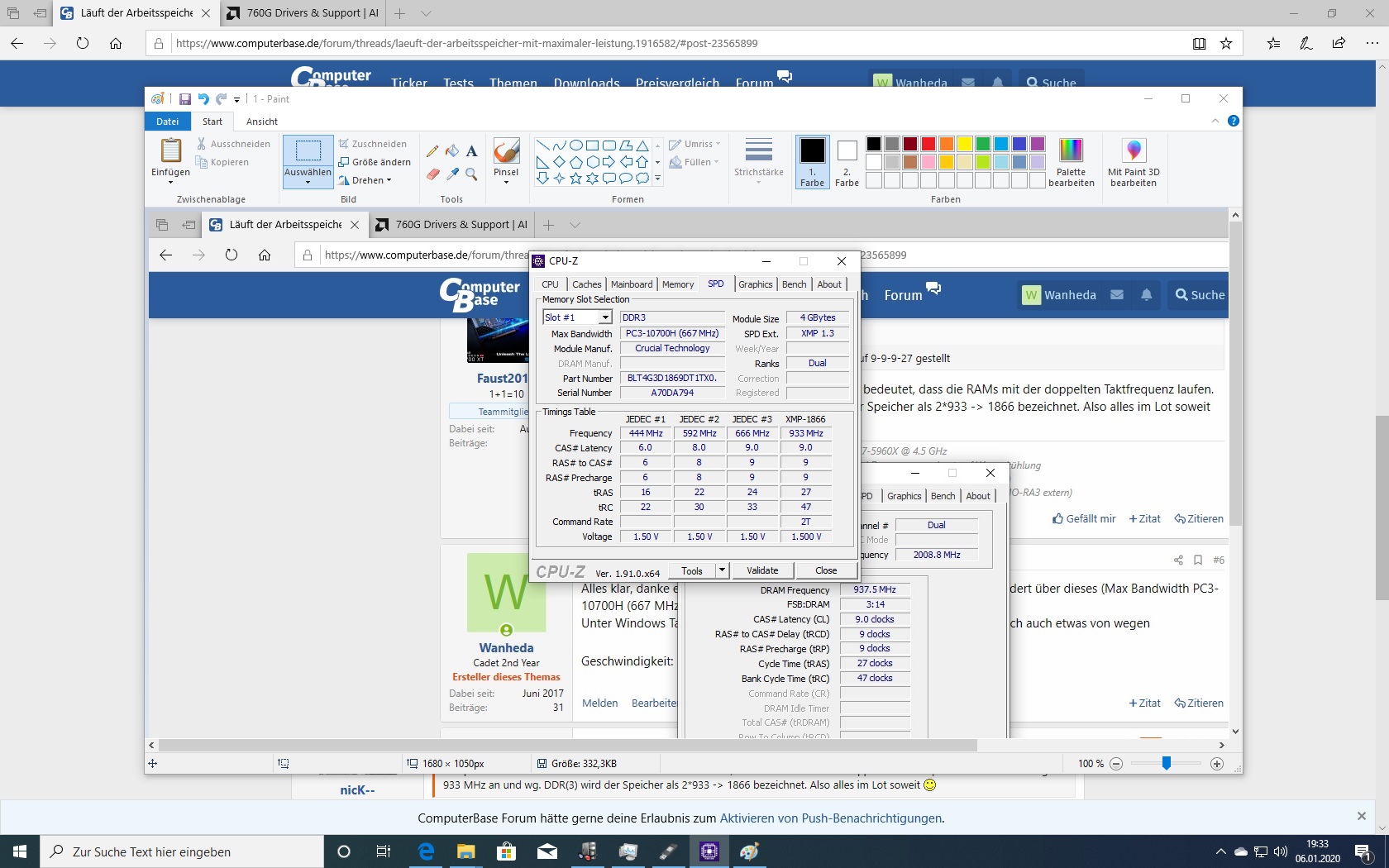
Task: Choose the yellow color swatch
Action: pyautogui.click(x=965, y=144)
